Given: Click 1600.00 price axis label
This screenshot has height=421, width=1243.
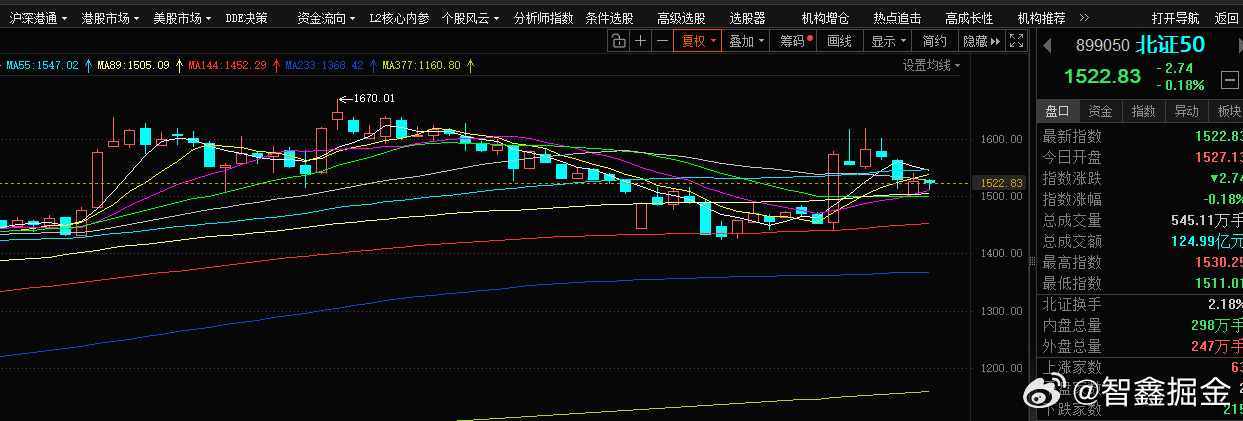Looking at the screenshot, I should pyautogui.click(x=1002, y=140).
